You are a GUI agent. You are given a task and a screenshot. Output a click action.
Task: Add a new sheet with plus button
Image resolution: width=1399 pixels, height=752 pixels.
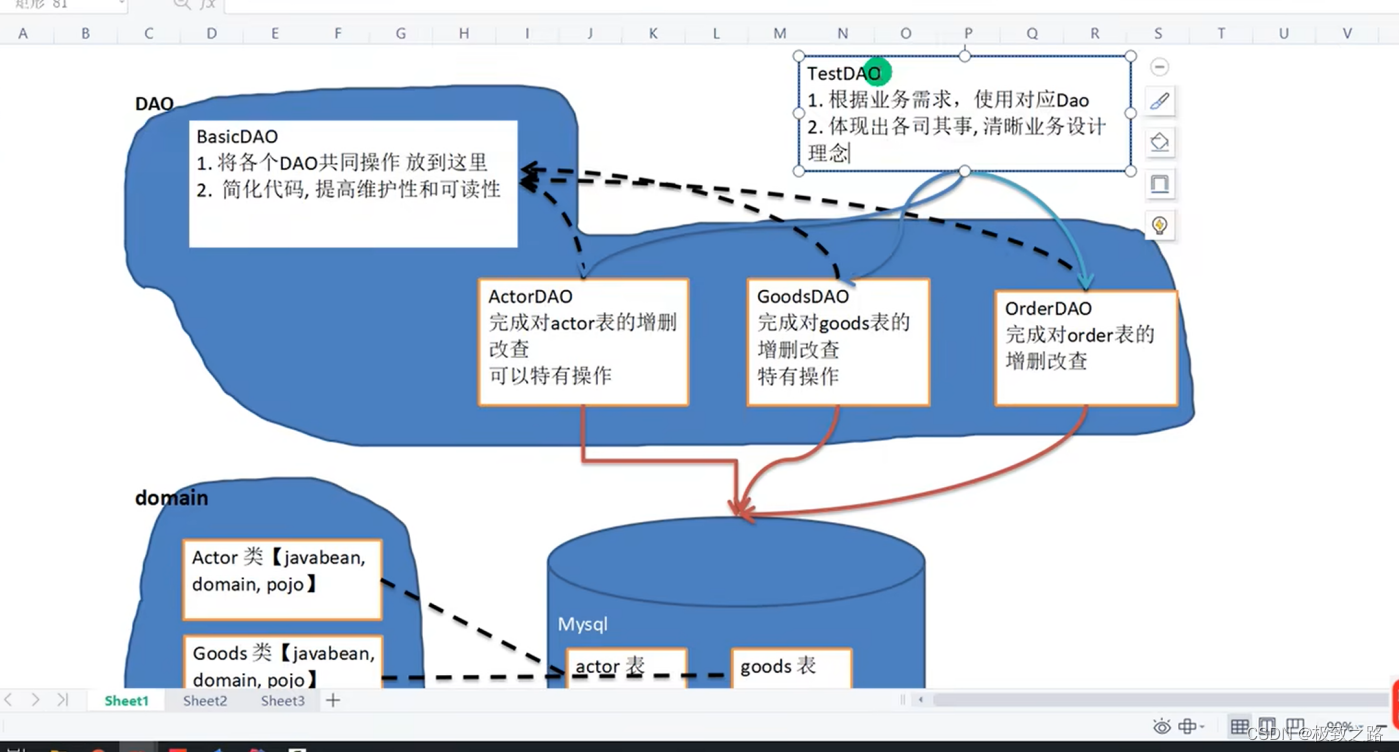click(333, 700)
